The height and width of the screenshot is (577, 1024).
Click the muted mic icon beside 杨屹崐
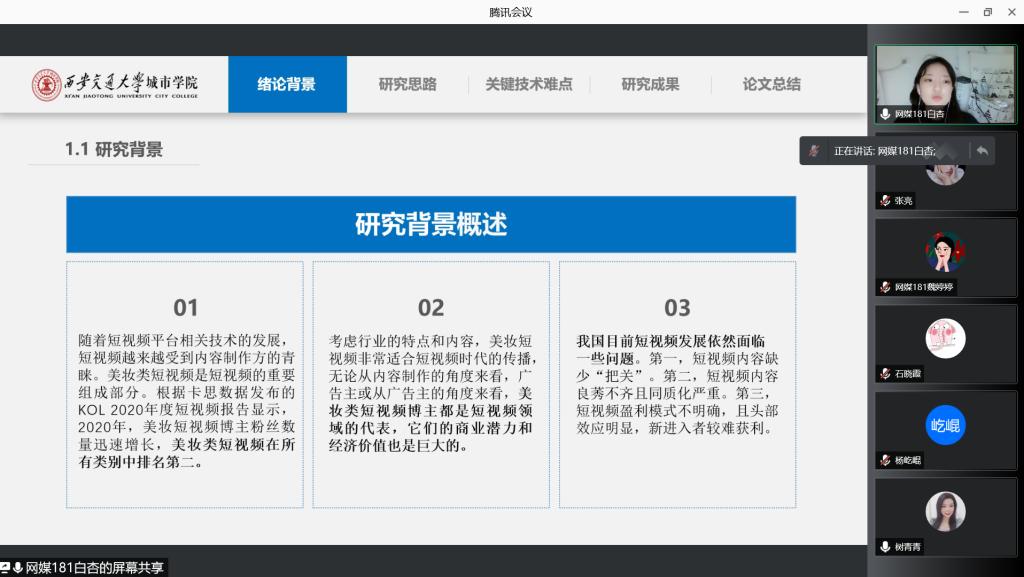tap(885, 460)
